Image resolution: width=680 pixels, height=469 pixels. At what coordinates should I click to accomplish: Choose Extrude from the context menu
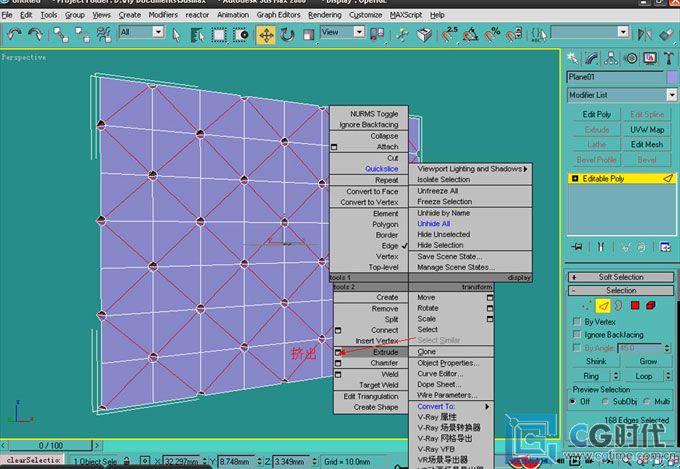[x=385, y=352]
